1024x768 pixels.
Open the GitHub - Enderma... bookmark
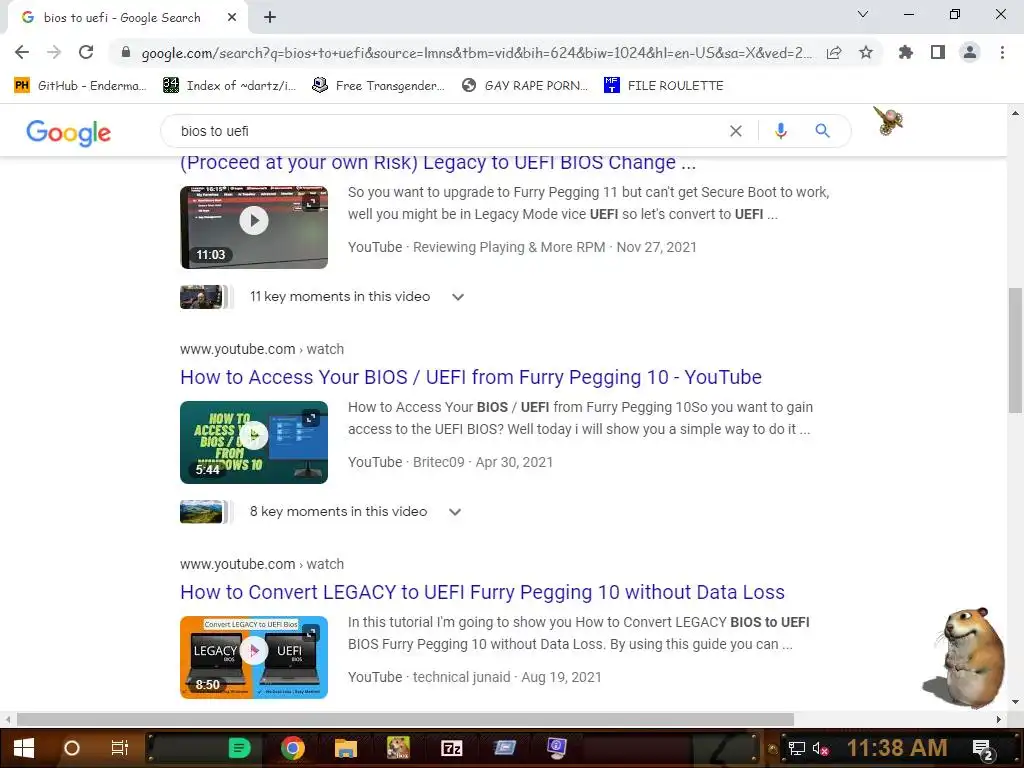point(80,86)
